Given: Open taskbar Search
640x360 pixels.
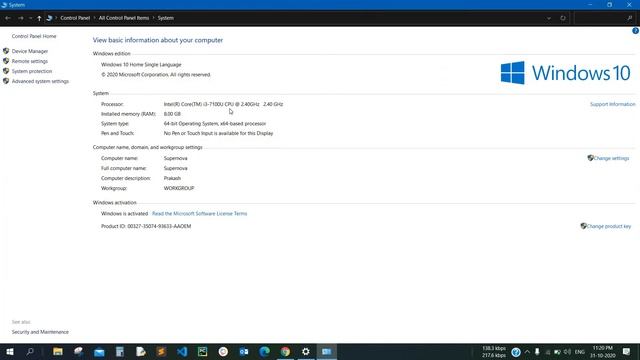Looking at the screenshot, I should 30,351.
